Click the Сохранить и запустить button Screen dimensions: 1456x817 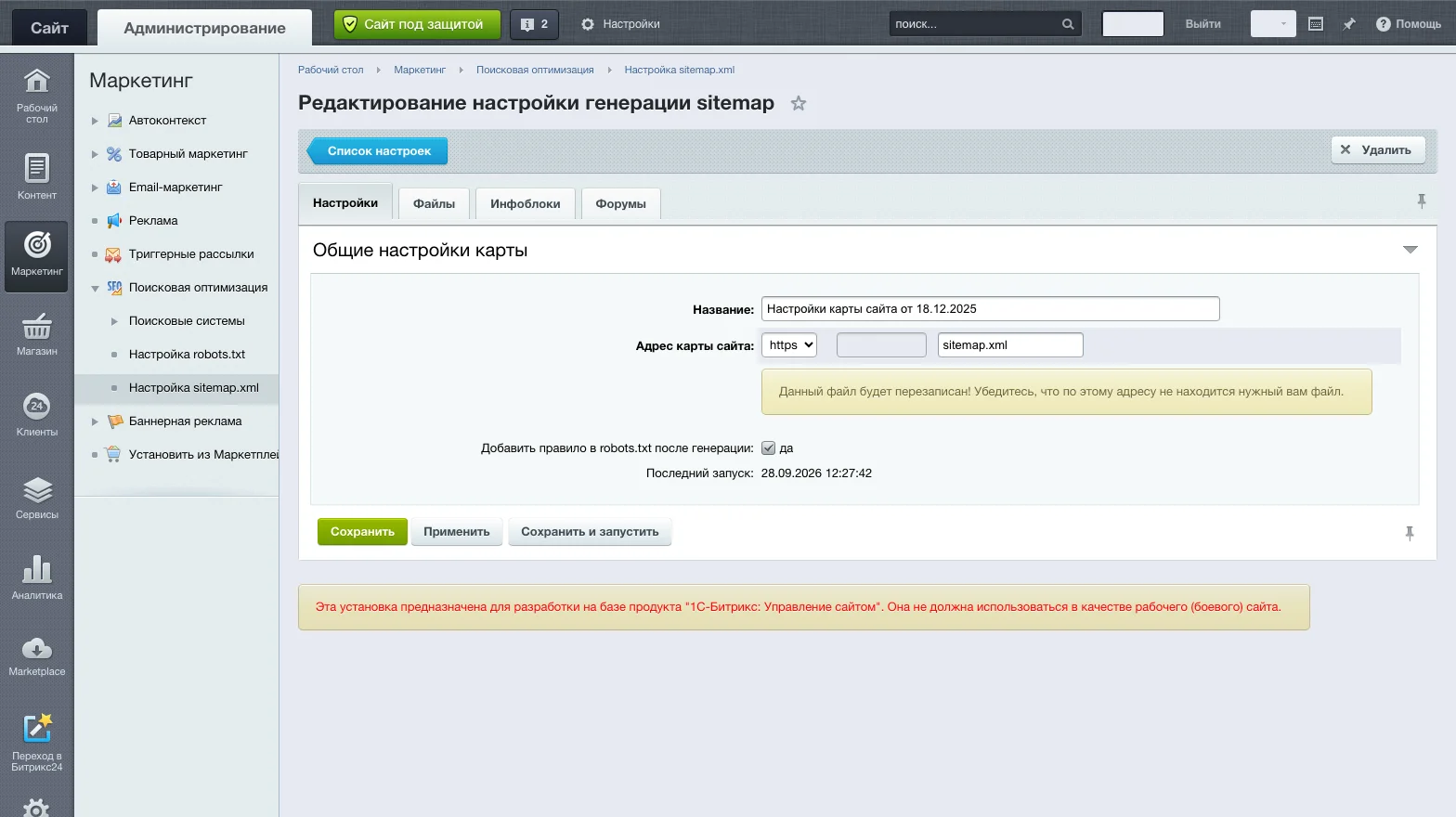point(590,532)
